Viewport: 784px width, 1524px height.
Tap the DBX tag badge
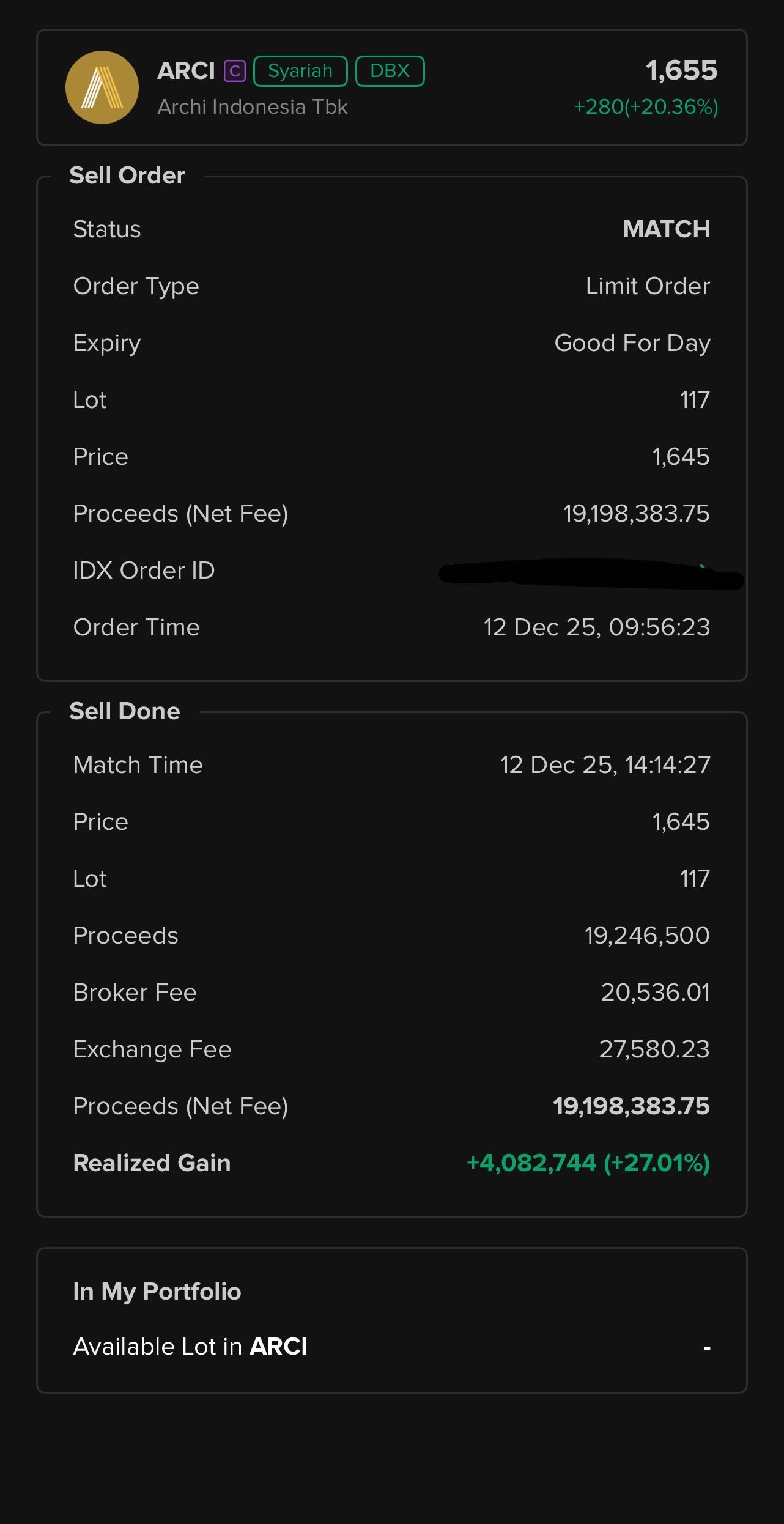(390, 72)
